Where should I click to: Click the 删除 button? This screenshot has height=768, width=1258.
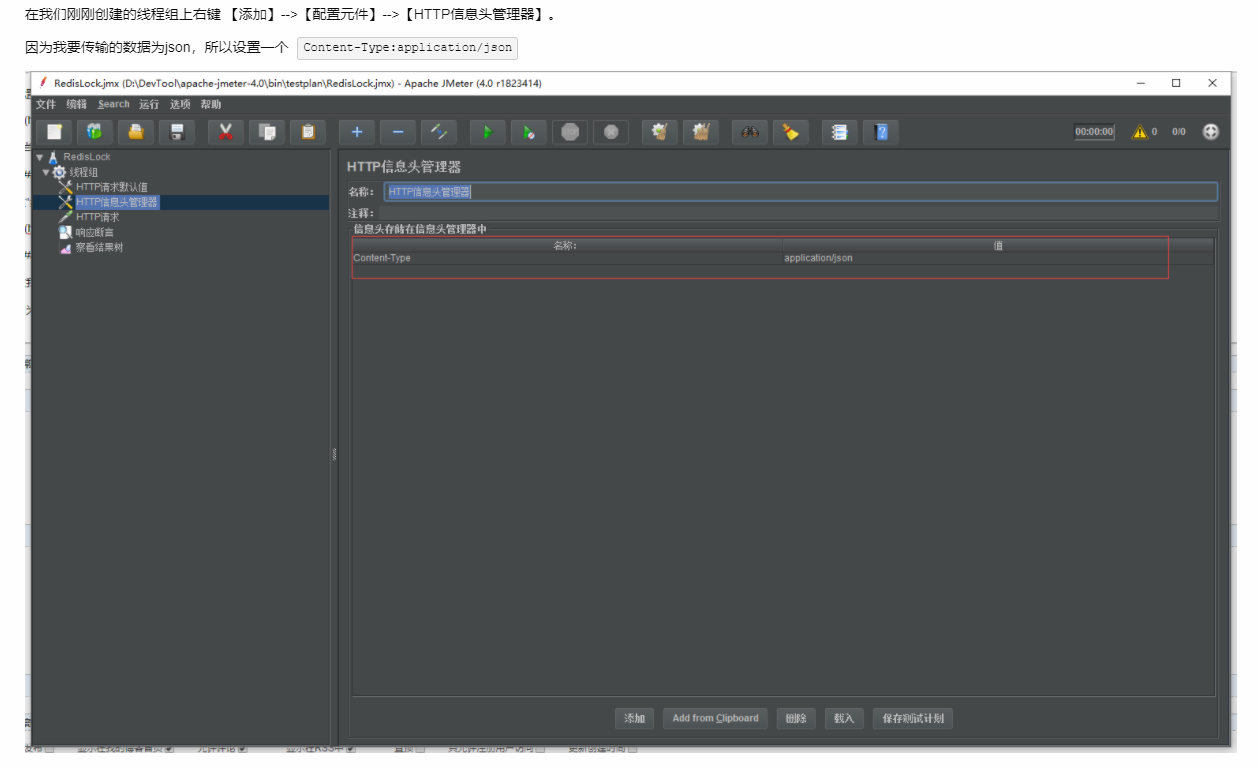[796, 718]
